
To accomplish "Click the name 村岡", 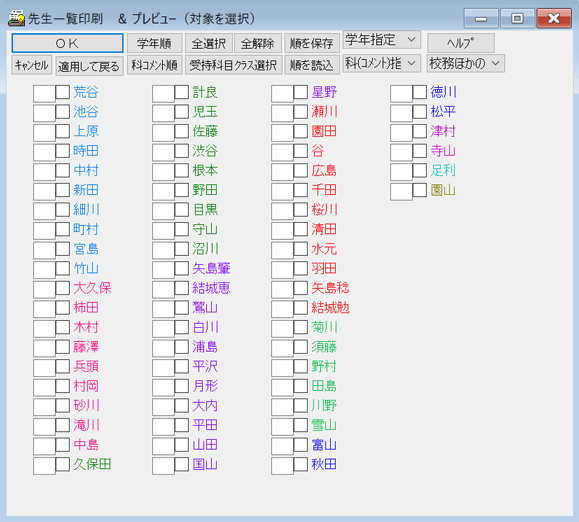I will (x=86, y=386).
